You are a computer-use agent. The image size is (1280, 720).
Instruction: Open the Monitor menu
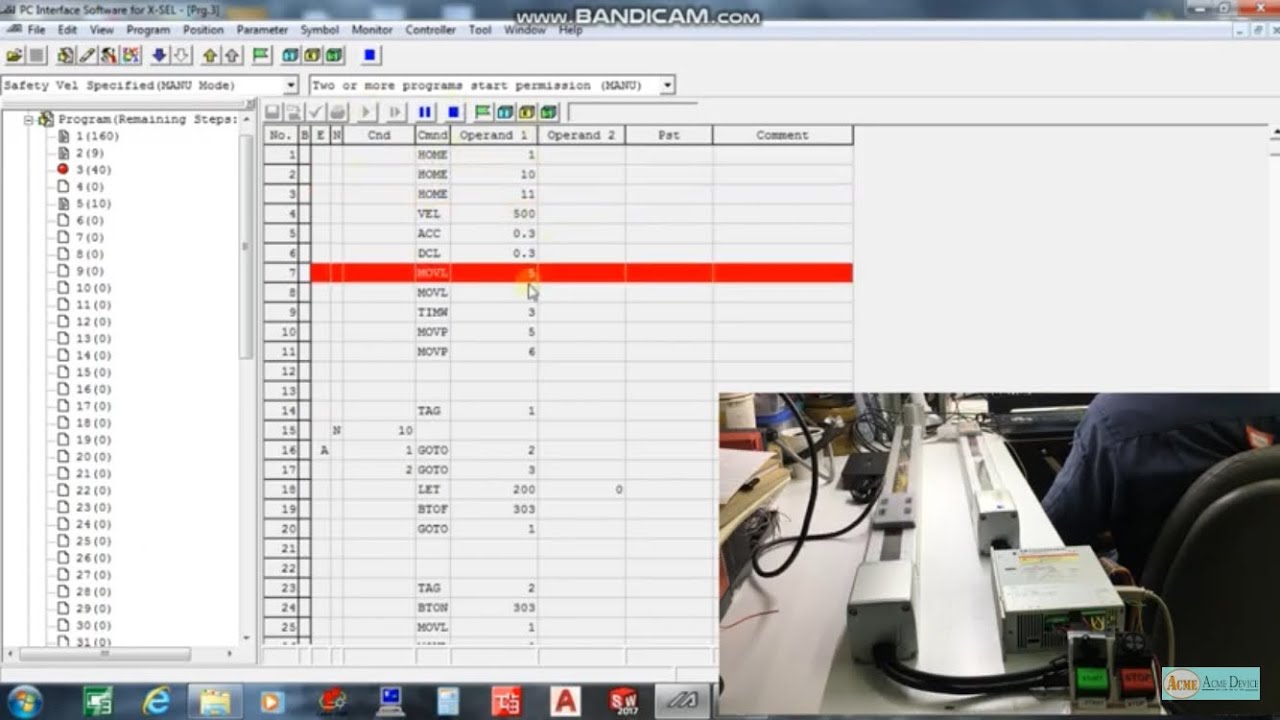click(372, 30)
